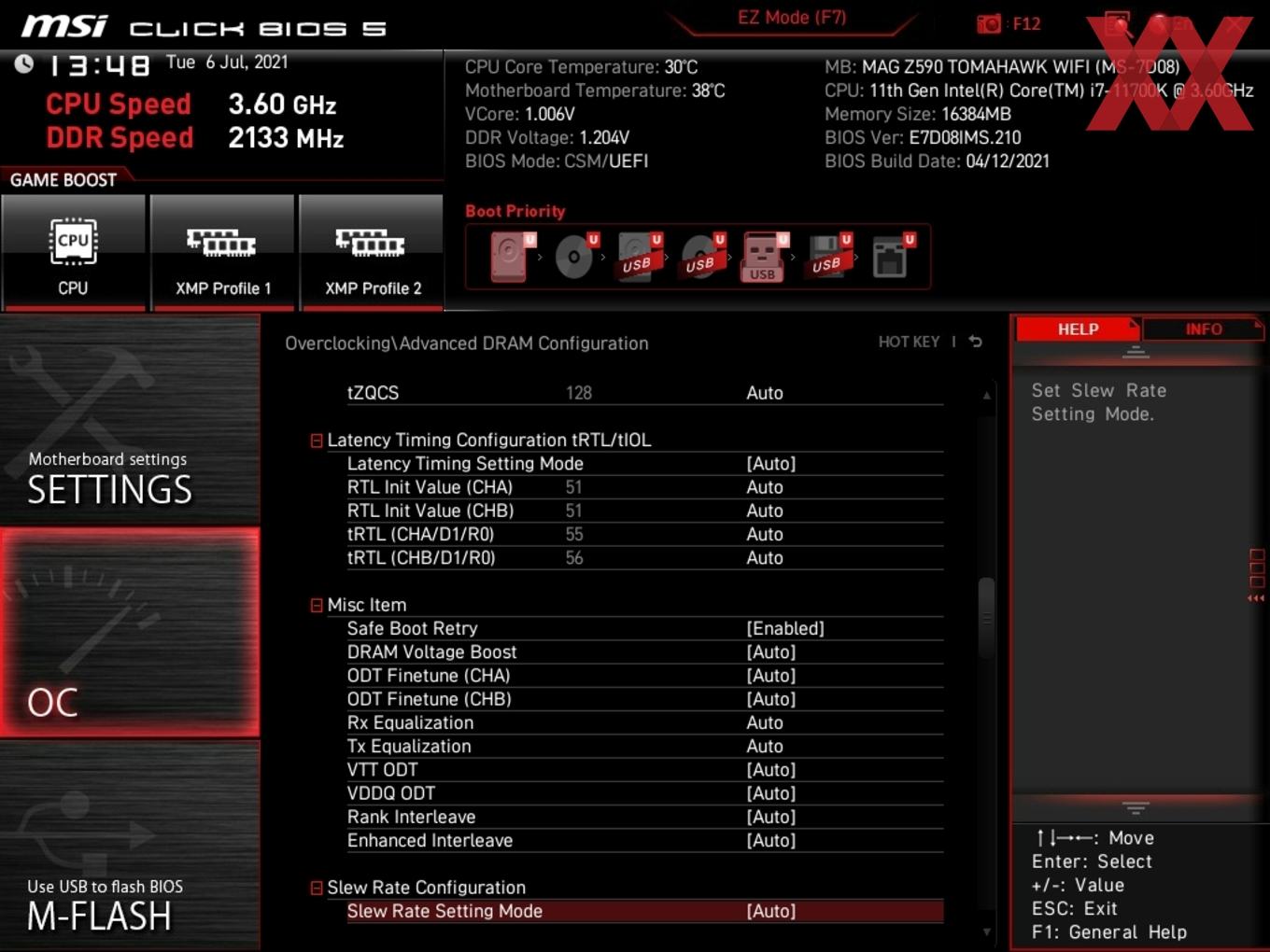The image size is (1270, 952).
Task: Click the Motherboard Temperature 38°C reading
Action: [x=595, y=91]
